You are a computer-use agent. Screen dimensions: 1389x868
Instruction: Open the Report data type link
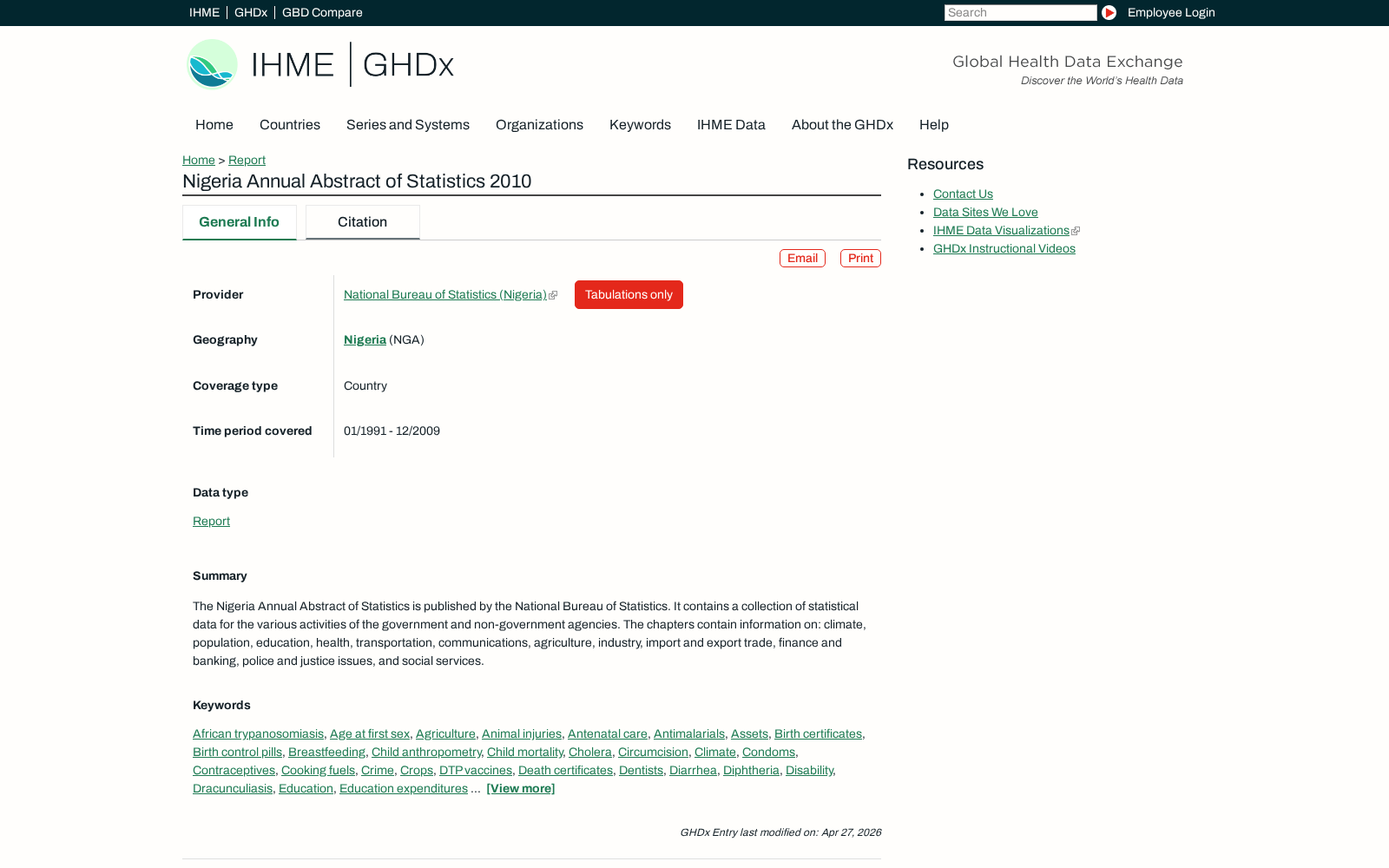pos(211,521)
